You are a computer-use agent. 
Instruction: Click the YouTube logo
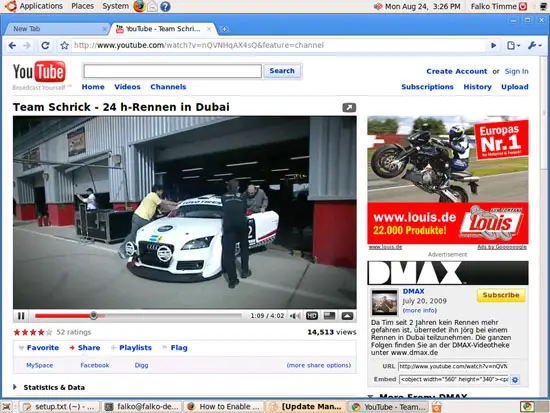(39, 72)
